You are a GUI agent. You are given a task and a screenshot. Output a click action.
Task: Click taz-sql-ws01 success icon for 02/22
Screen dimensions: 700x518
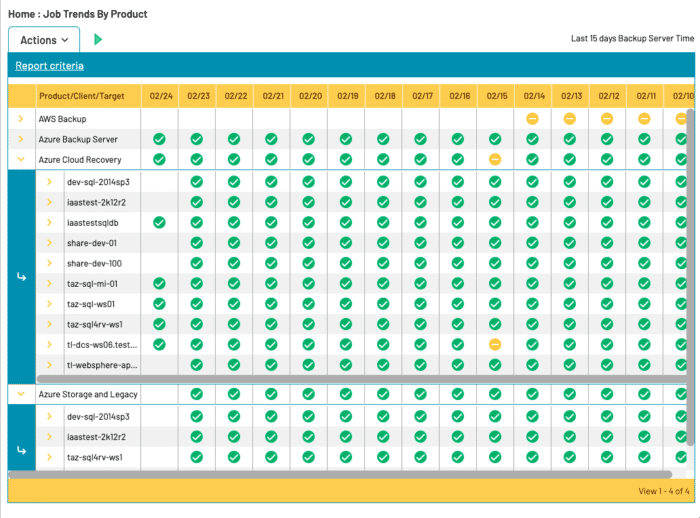click(x=234, y=304)
